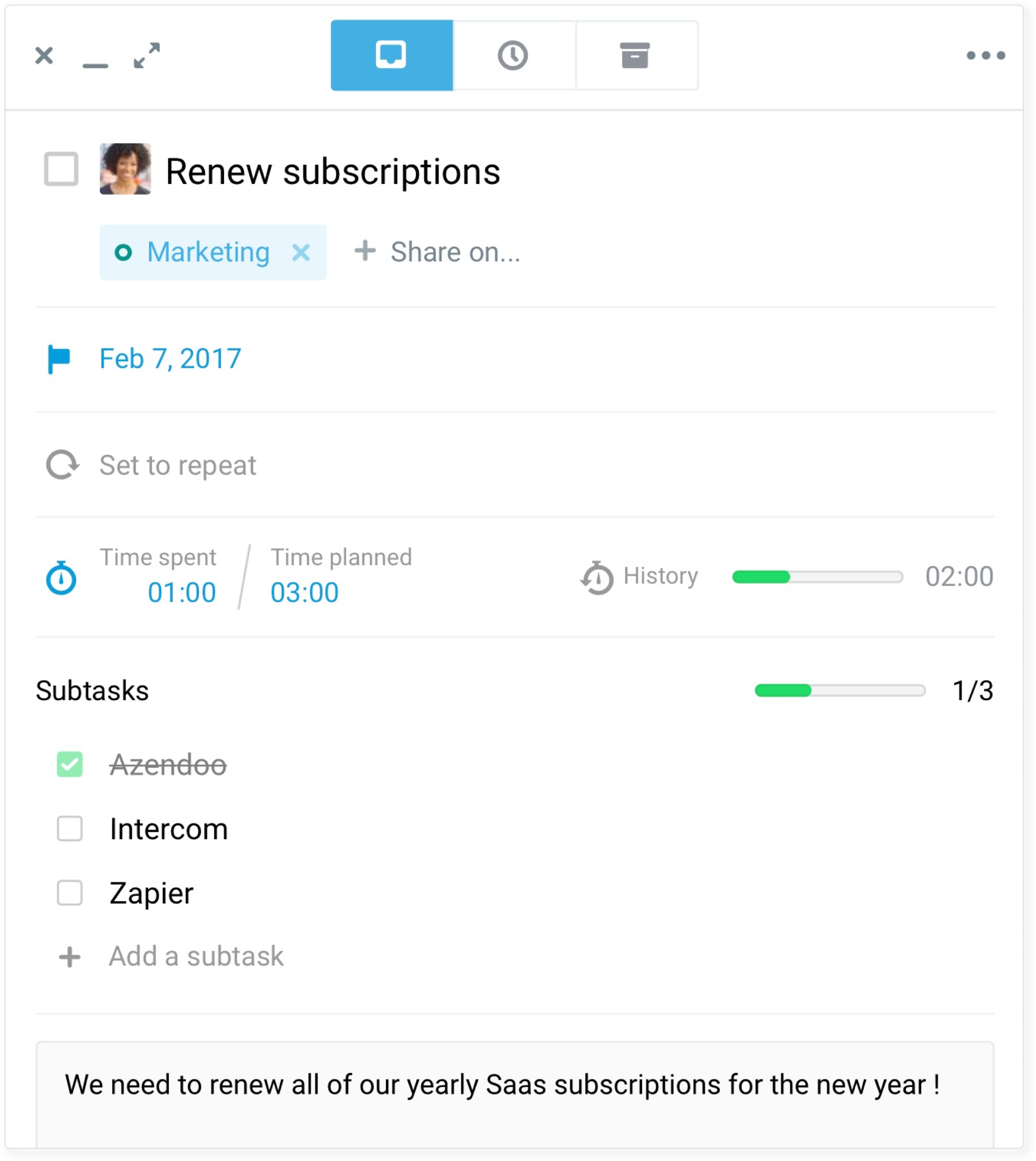This screenshot has width=1036, height=1161.
Task: Mark Renew subscriptions task complete
Action: click(61, 169)
